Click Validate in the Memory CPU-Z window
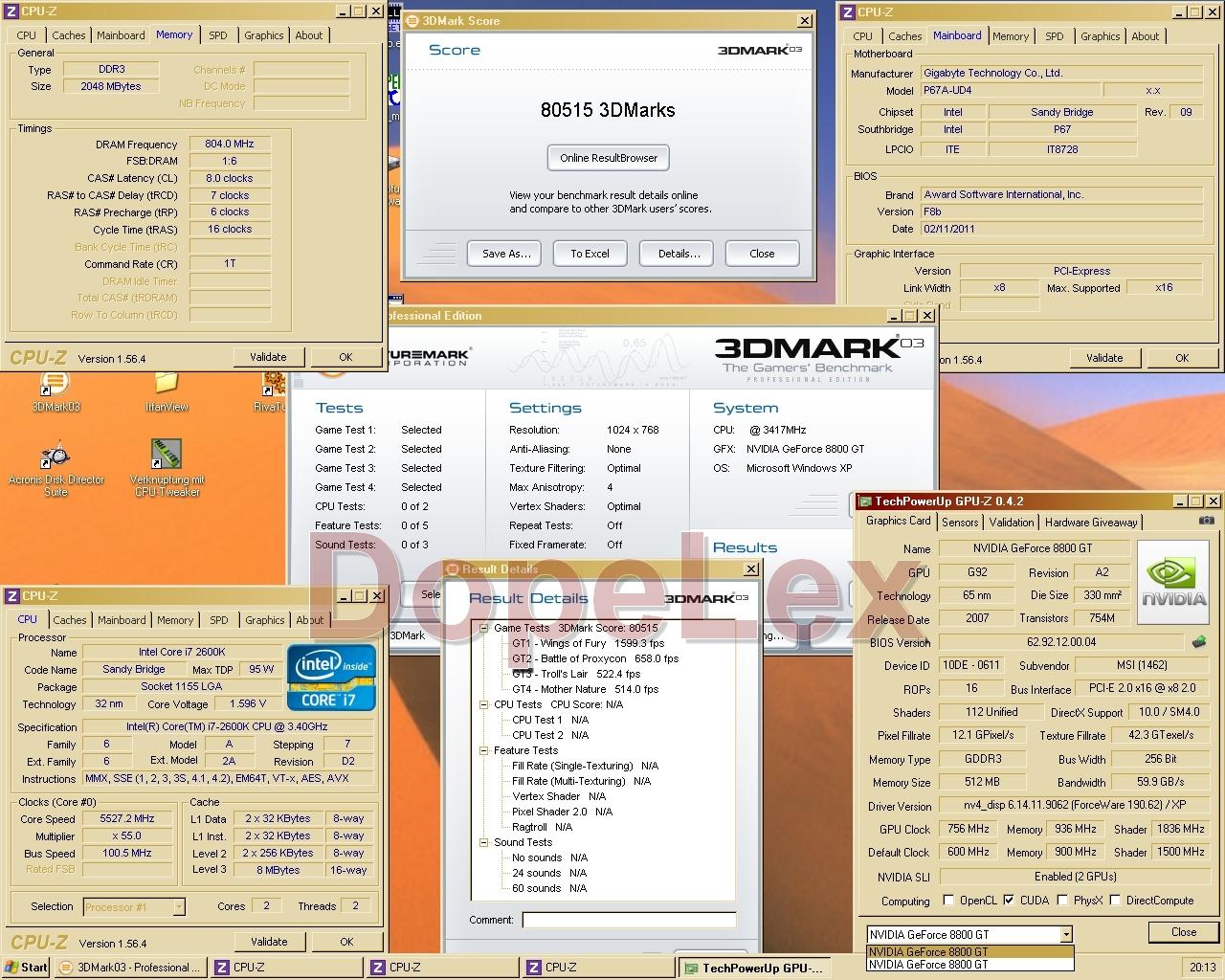The image size is (1225, 980). 268,357
